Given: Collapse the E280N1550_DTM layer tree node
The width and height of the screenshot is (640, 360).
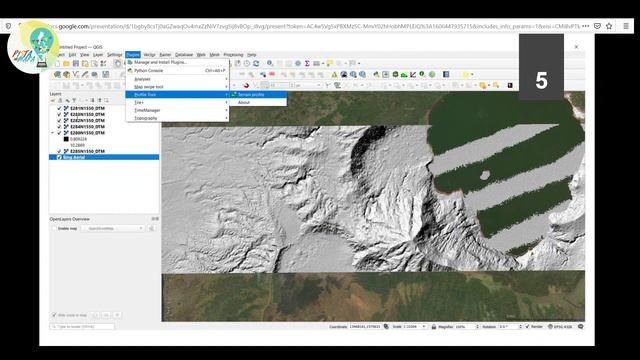Looking at the screenshot, I should tap(52, 133).
